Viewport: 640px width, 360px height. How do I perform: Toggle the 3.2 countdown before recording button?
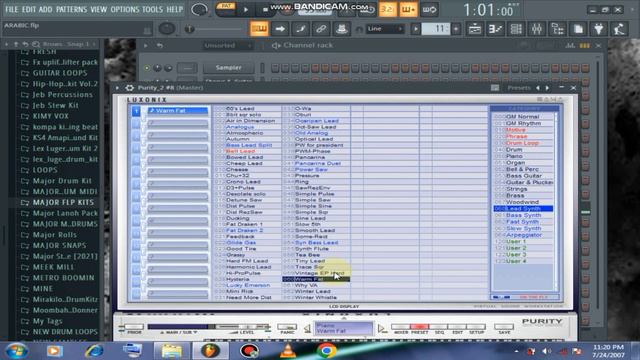387,9
